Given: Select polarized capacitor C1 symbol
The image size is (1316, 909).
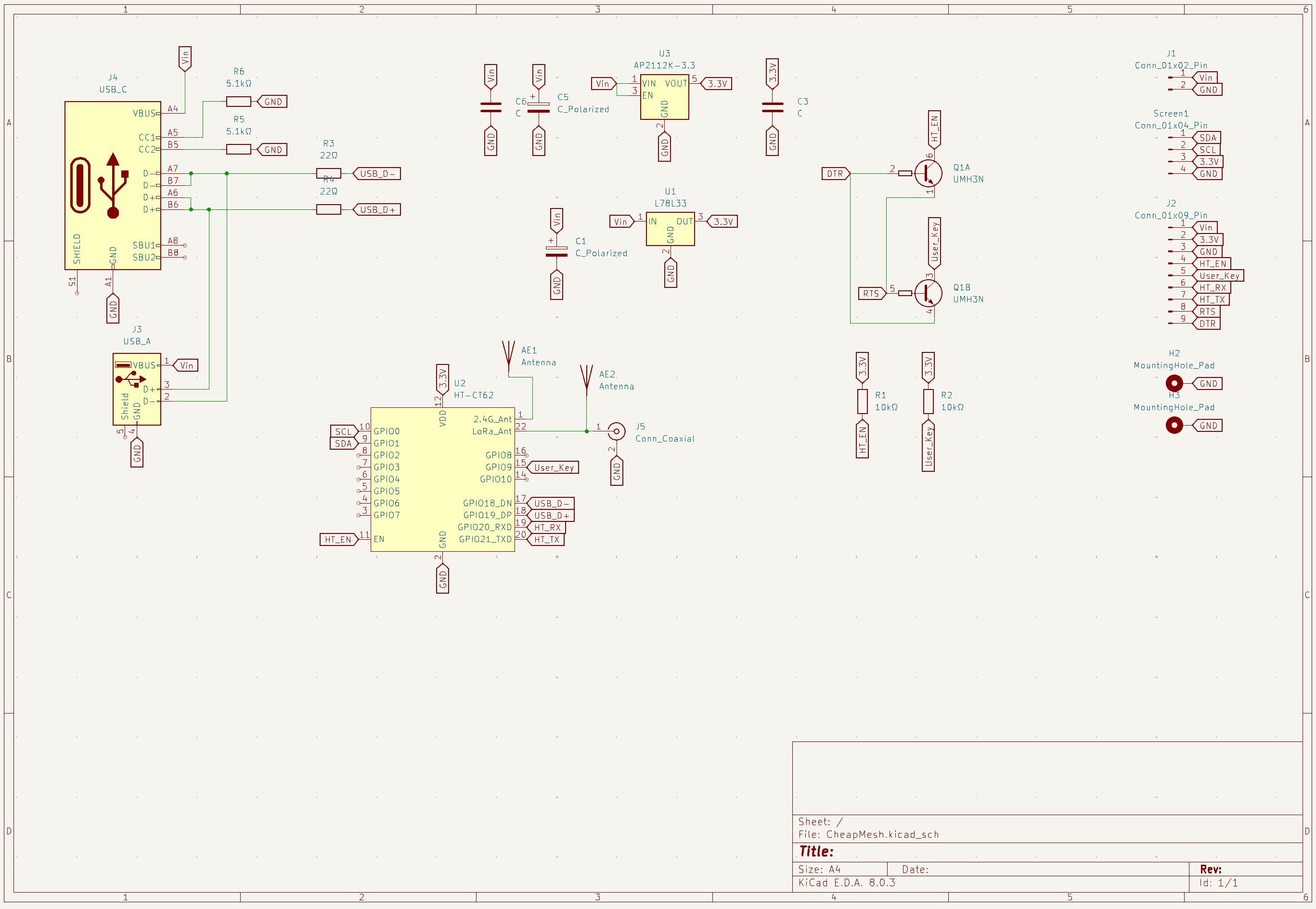Looking at the screenshot, I should tap(557, 251).
